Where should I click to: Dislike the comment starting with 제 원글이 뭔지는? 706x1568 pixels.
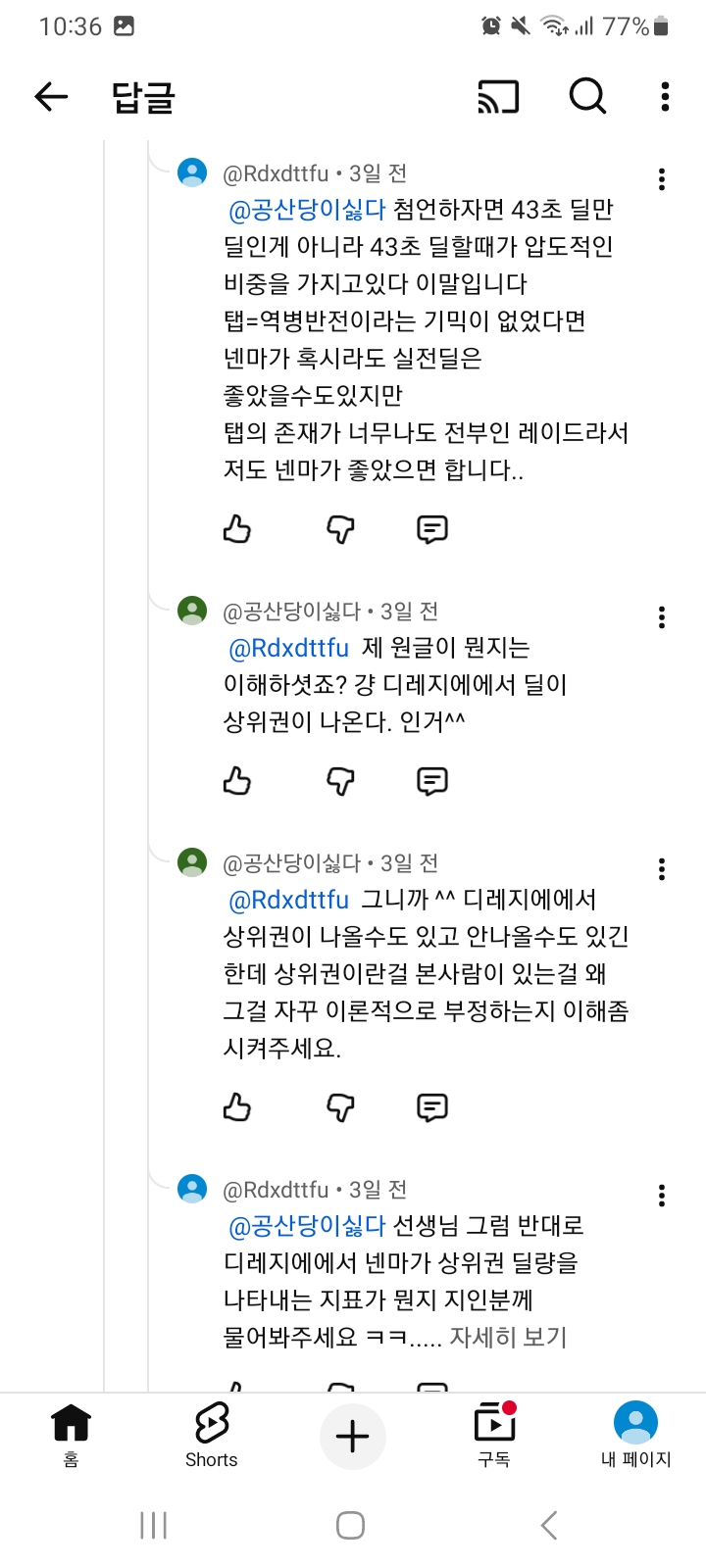pyautogui.click(x=340, y=781)
